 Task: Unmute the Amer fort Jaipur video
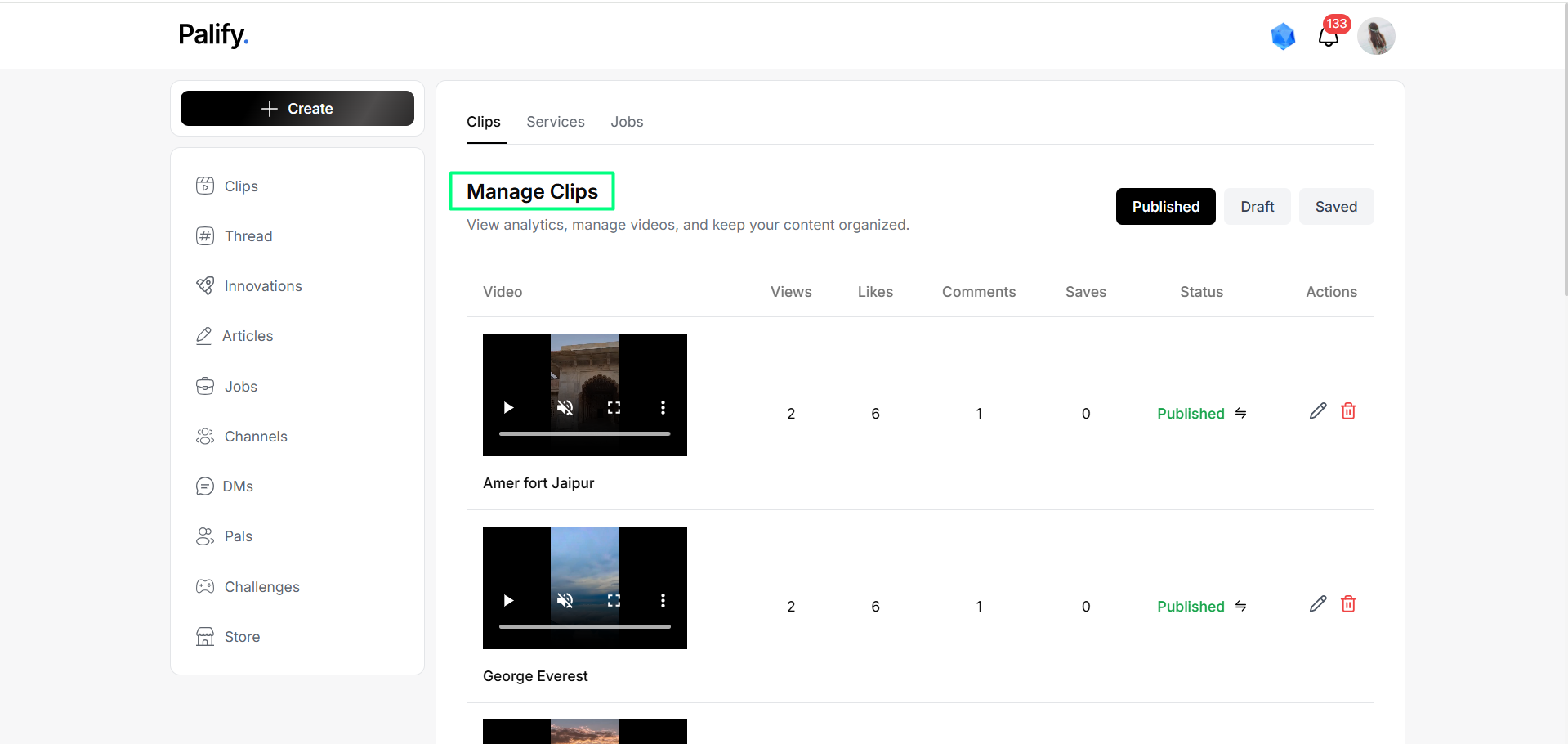coord(565,407)
